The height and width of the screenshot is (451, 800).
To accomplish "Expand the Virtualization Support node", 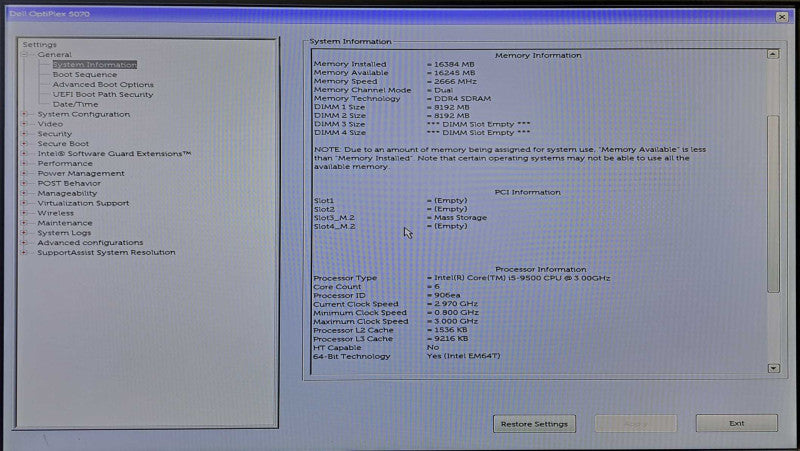I will point(24,203).
